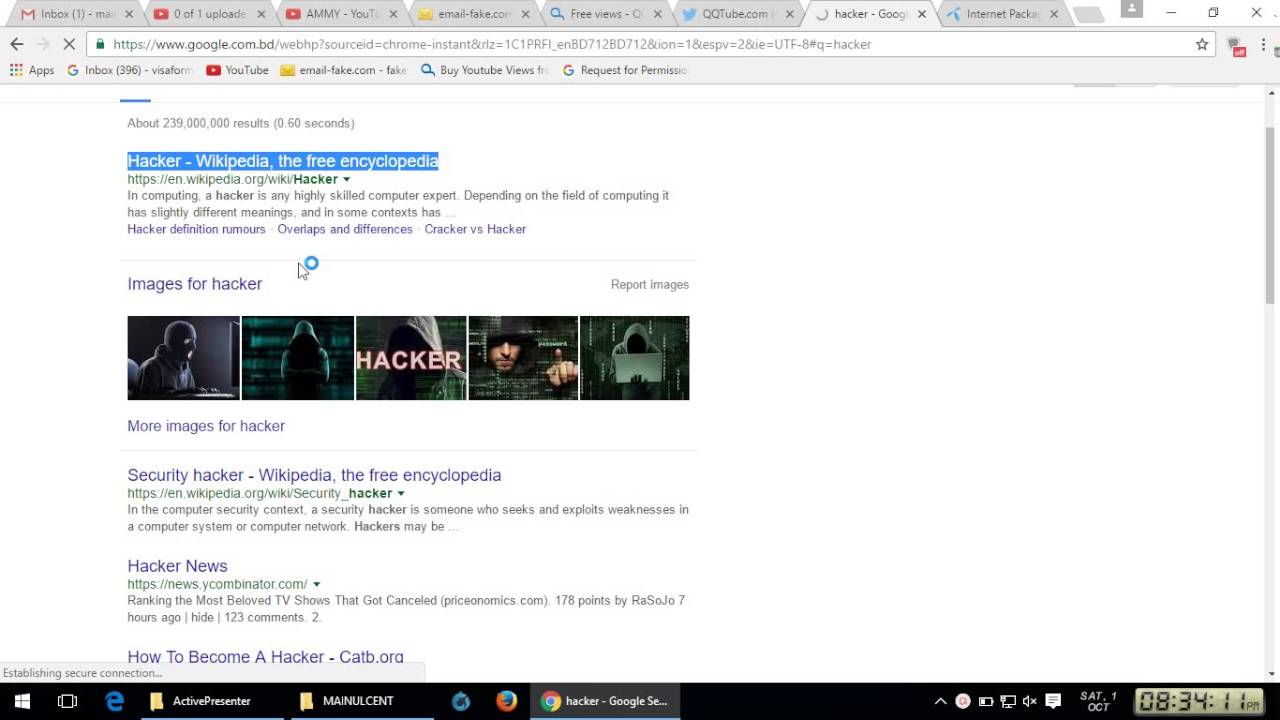Screen dimensions: 1280x720
Task: Open the Chrome three-dot menu
Action: tap(1264, 44)
